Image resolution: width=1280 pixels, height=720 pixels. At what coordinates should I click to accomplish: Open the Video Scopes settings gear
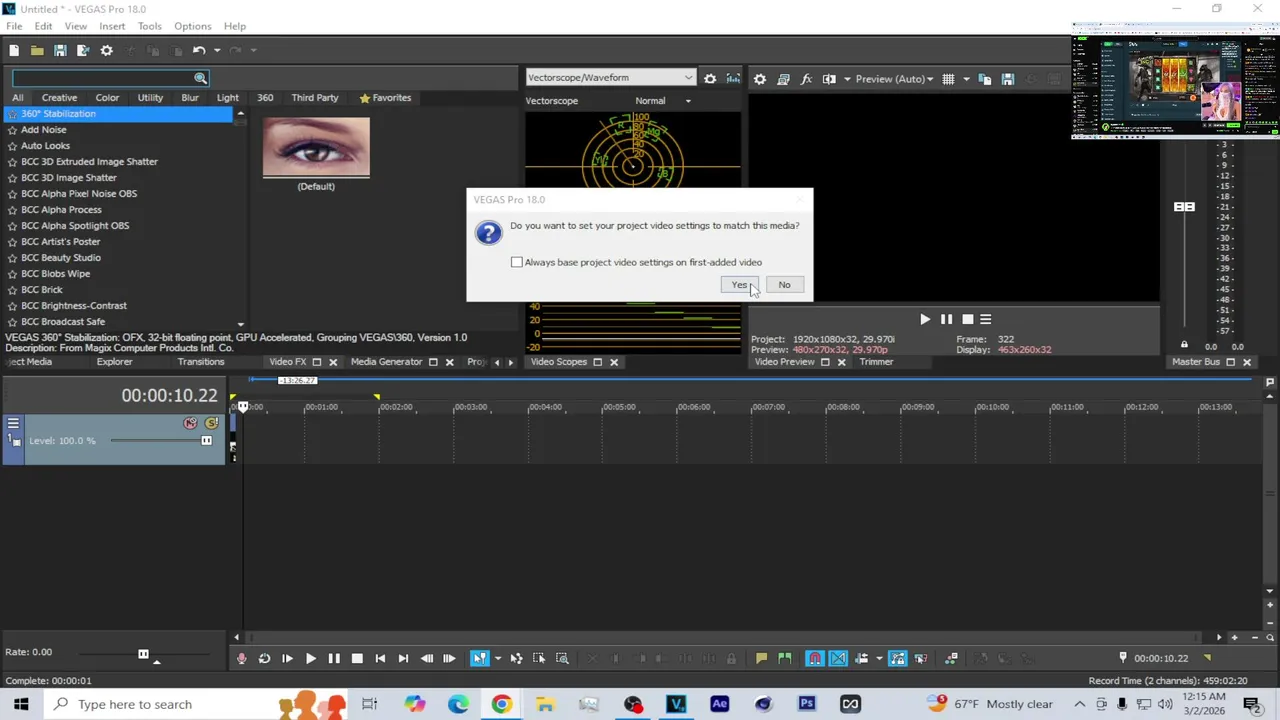pos(710,78)
